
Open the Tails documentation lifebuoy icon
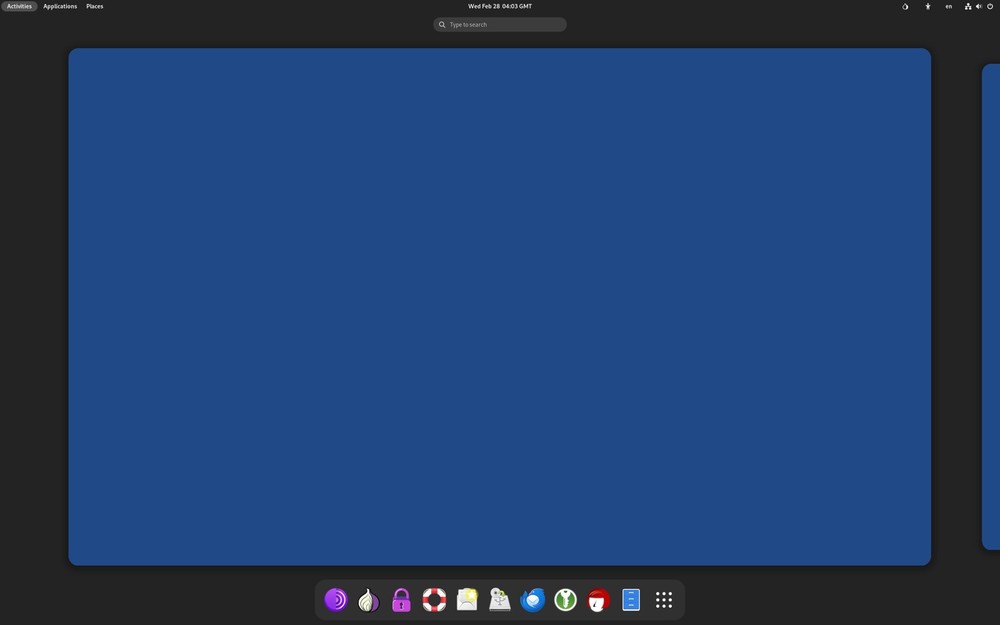(x=434, y=599)
